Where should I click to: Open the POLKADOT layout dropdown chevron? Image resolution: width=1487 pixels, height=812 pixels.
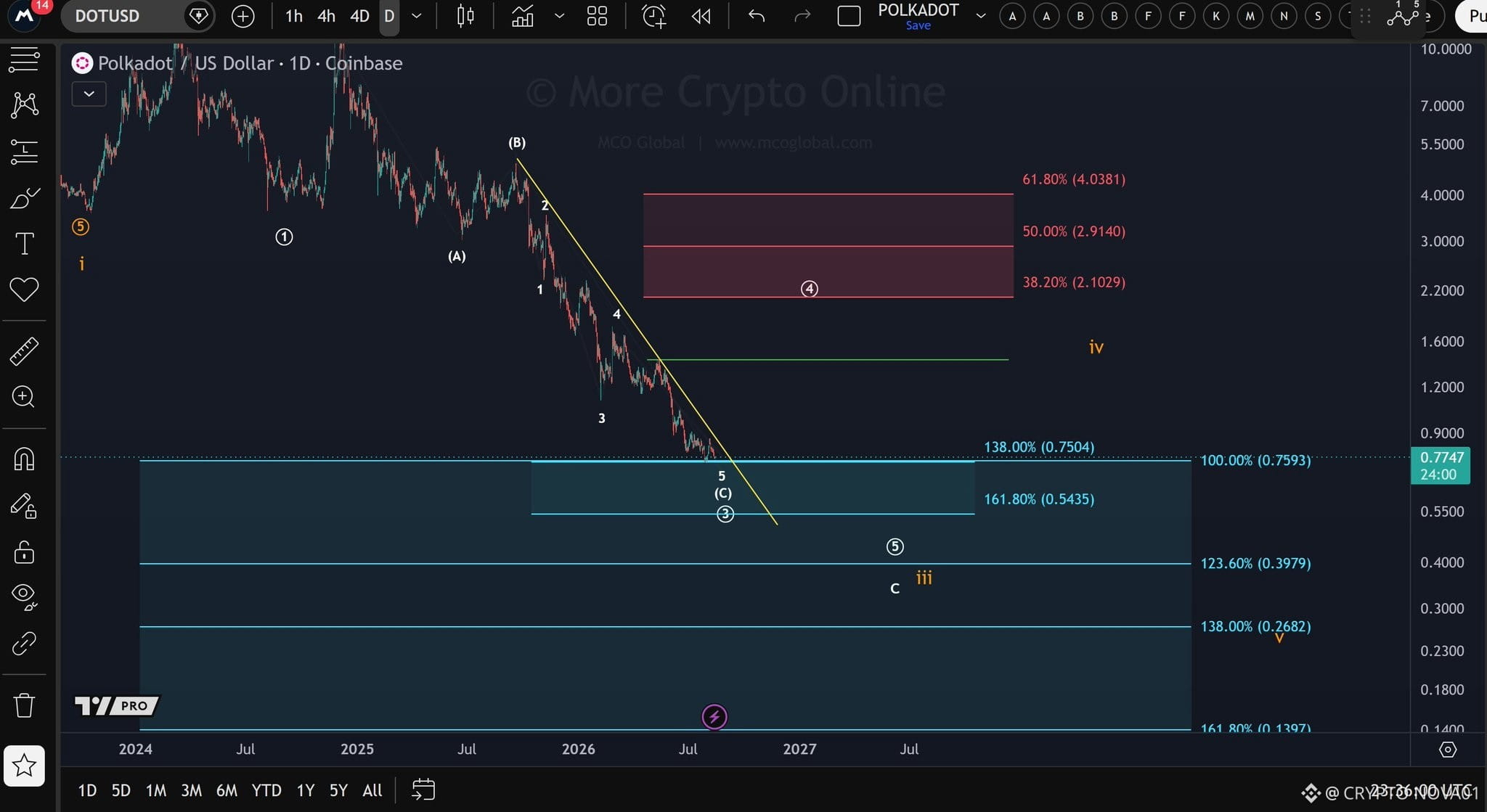(x=981, y=16)
